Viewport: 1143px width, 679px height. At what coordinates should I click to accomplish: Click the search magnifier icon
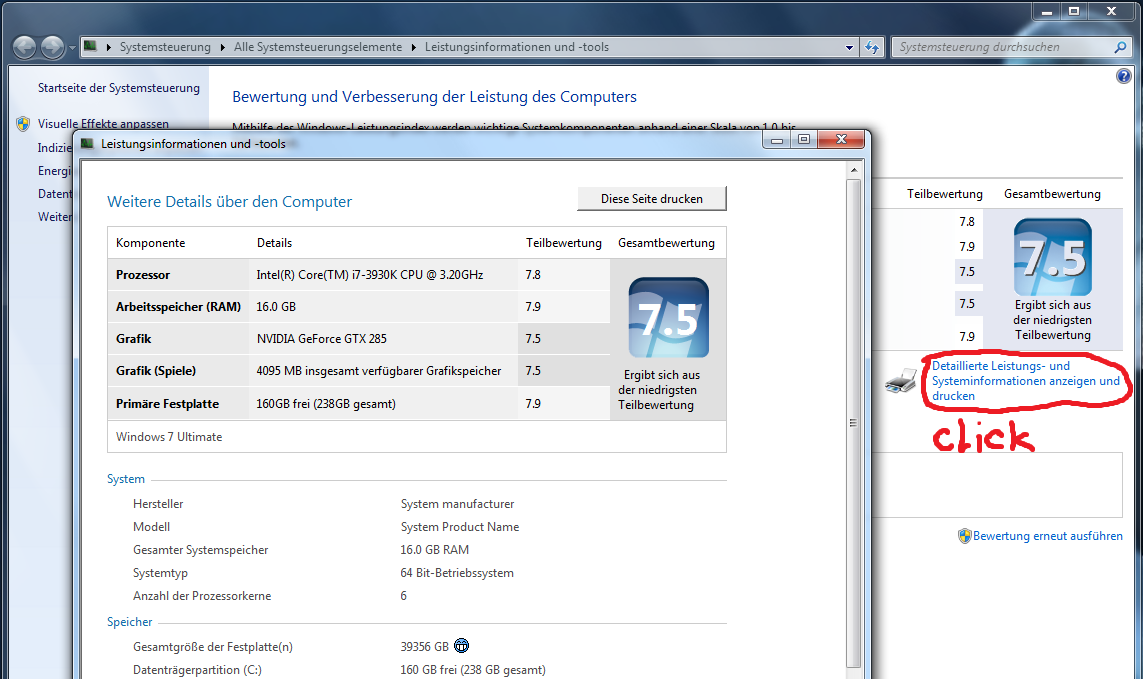1120,47
